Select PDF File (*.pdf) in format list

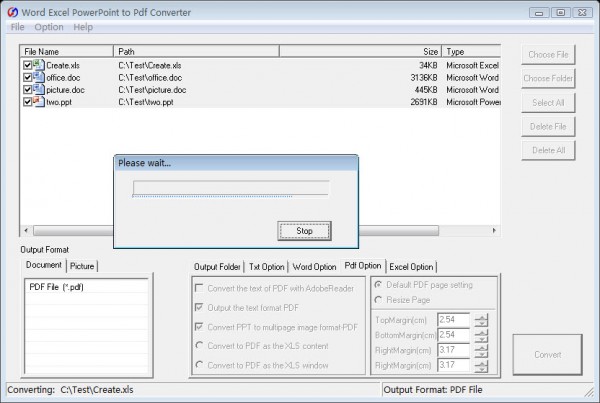pyautogui.click(x=59, y=288)
